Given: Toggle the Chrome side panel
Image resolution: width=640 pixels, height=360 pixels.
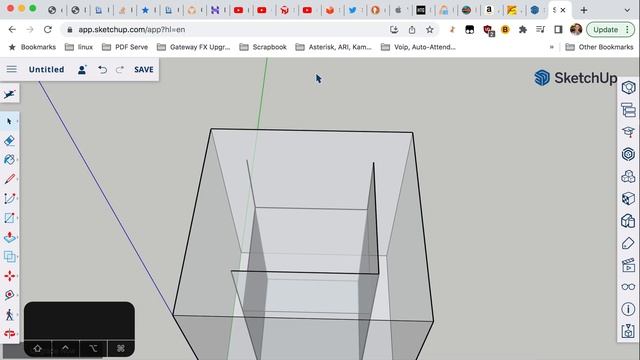Looking at the screenshot, I should [x=558, y=29].
